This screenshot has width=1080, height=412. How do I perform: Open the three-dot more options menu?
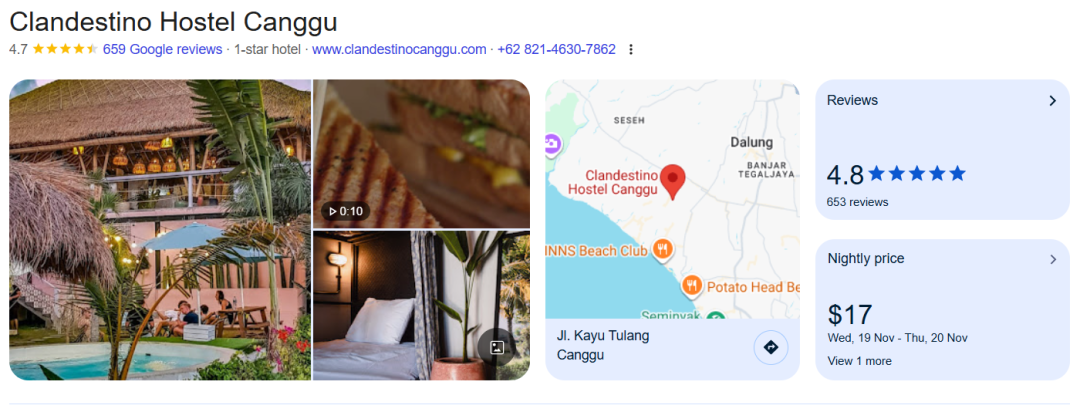[x=630, y=50]
